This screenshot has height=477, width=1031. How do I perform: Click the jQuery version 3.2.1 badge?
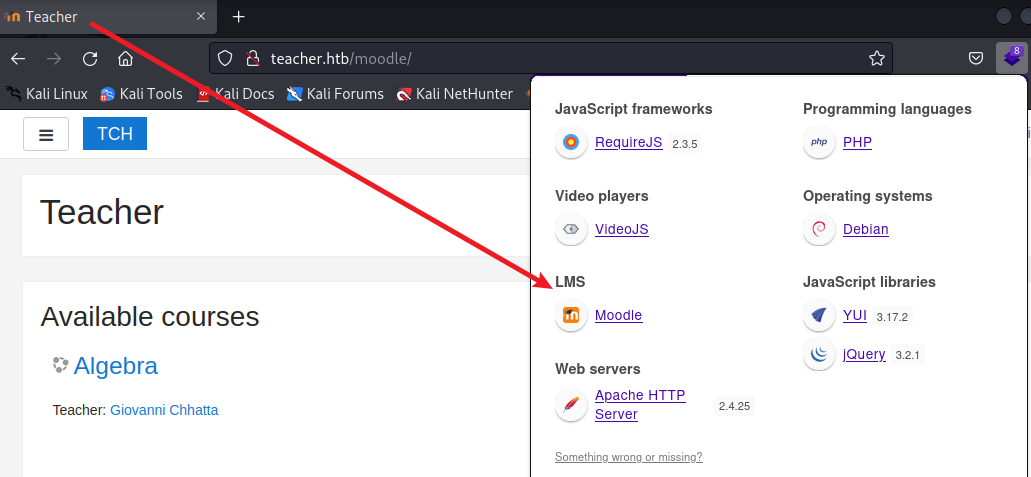[907, 356]
